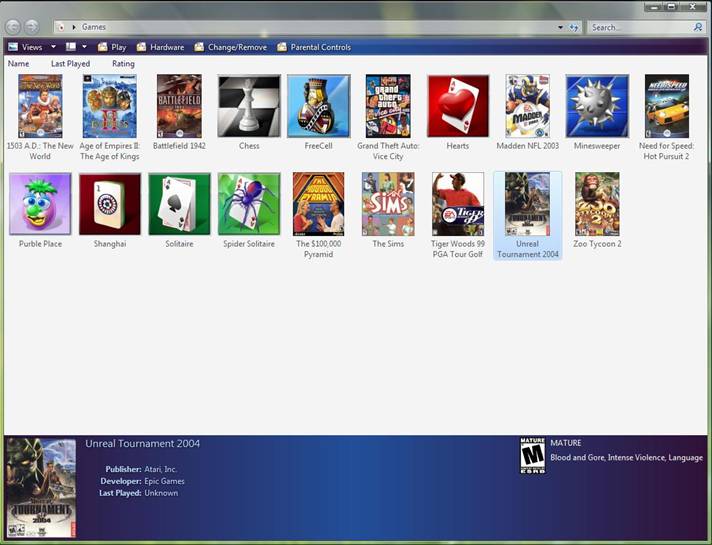Screen dimensions: 712x545
Task: Select The $100,000 Pyramid game icon
Action: [x=318, y=204]
